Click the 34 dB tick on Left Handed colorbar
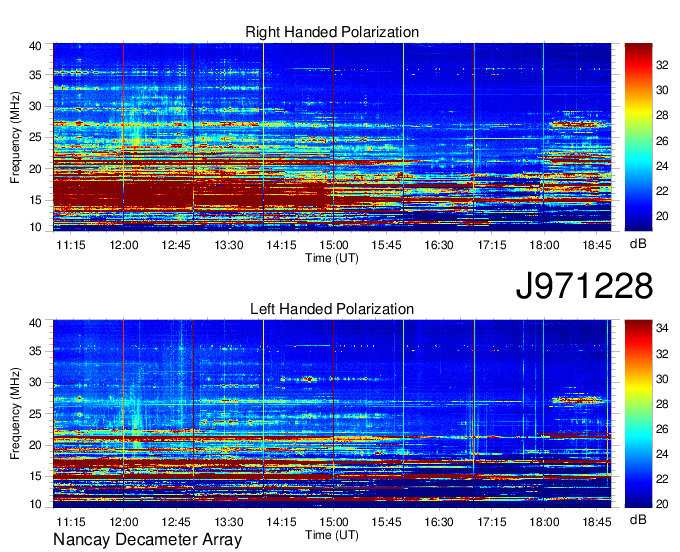 pyautogui.click(x=662, y=328)
